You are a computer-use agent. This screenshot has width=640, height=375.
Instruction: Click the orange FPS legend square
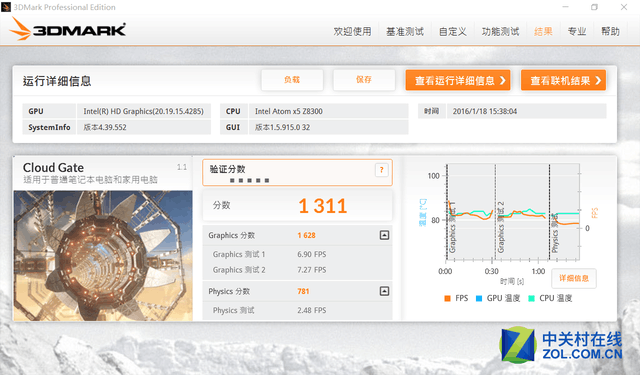pyautogui.click(x=447, y=298)
